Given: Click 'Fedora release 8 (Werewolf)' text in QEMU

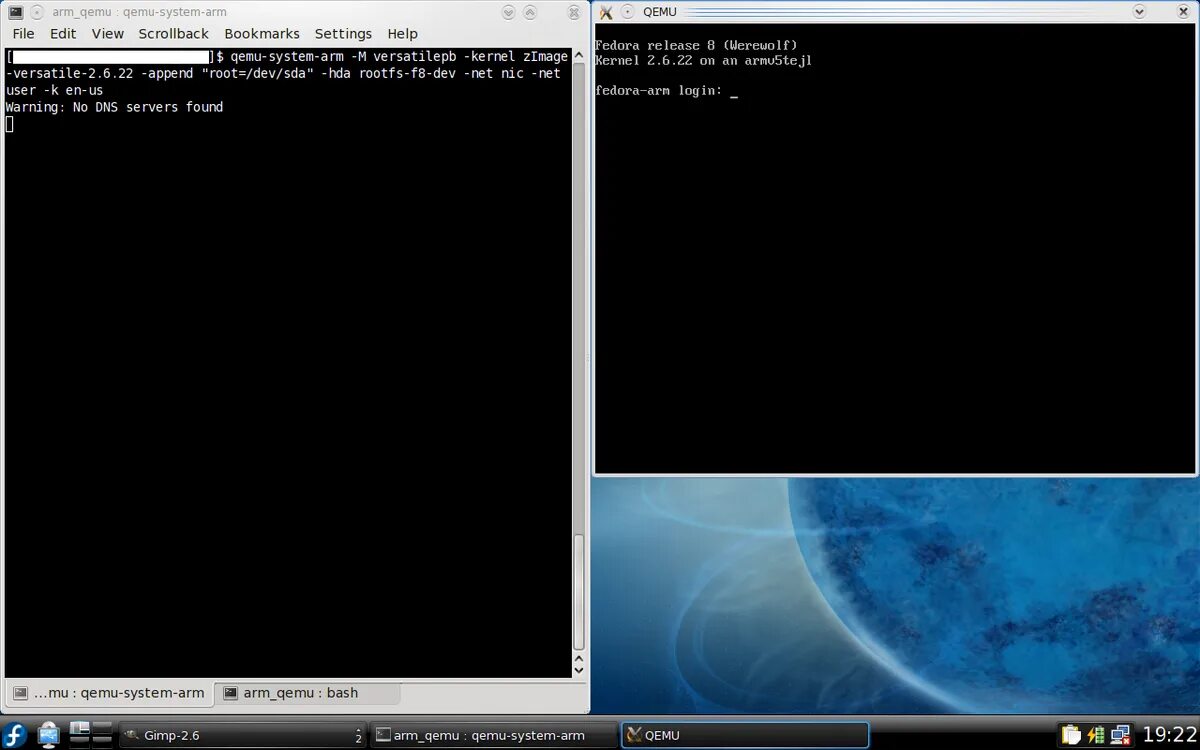Looking at the screenshot, I should 696,46.
